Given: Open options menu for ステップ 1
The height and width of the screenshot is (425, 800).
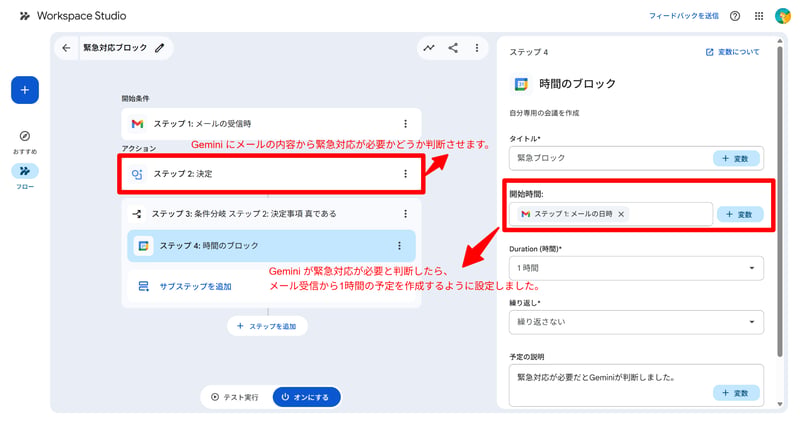Looking at the screenshot, I should (x=405, y=124).
